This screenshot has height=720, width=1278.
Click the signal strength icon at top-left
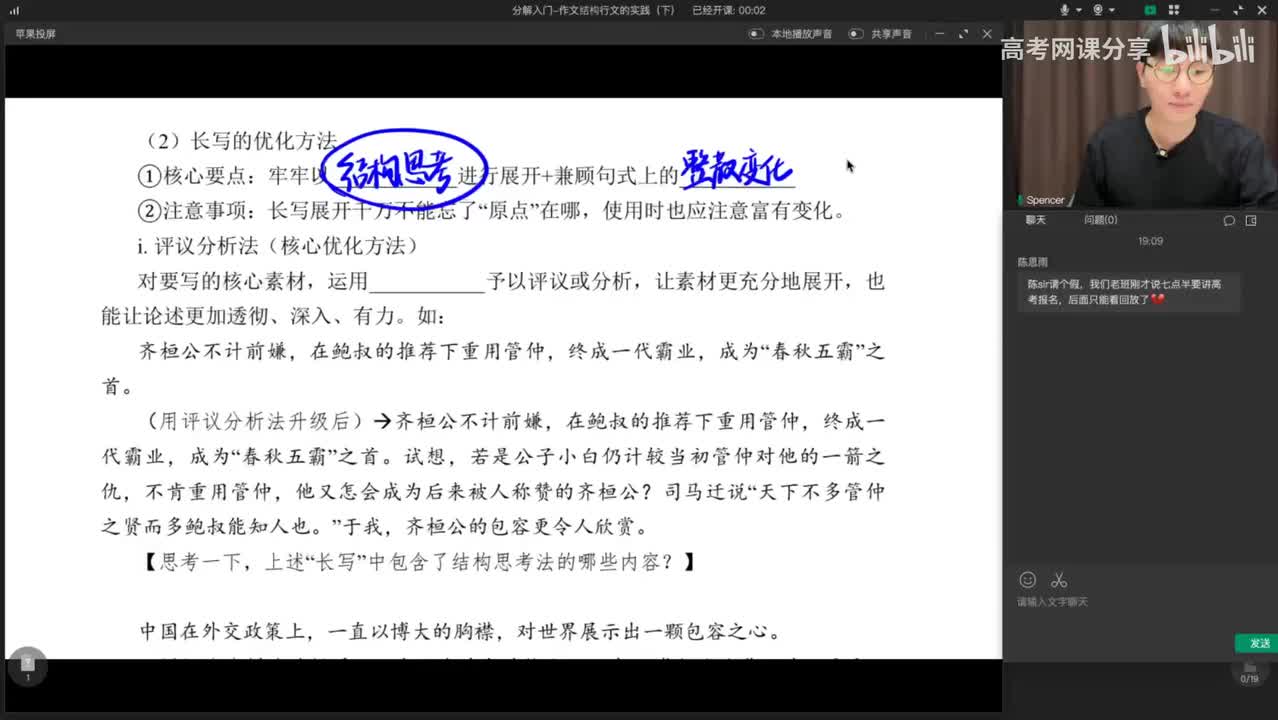click(x=14, y=10)
